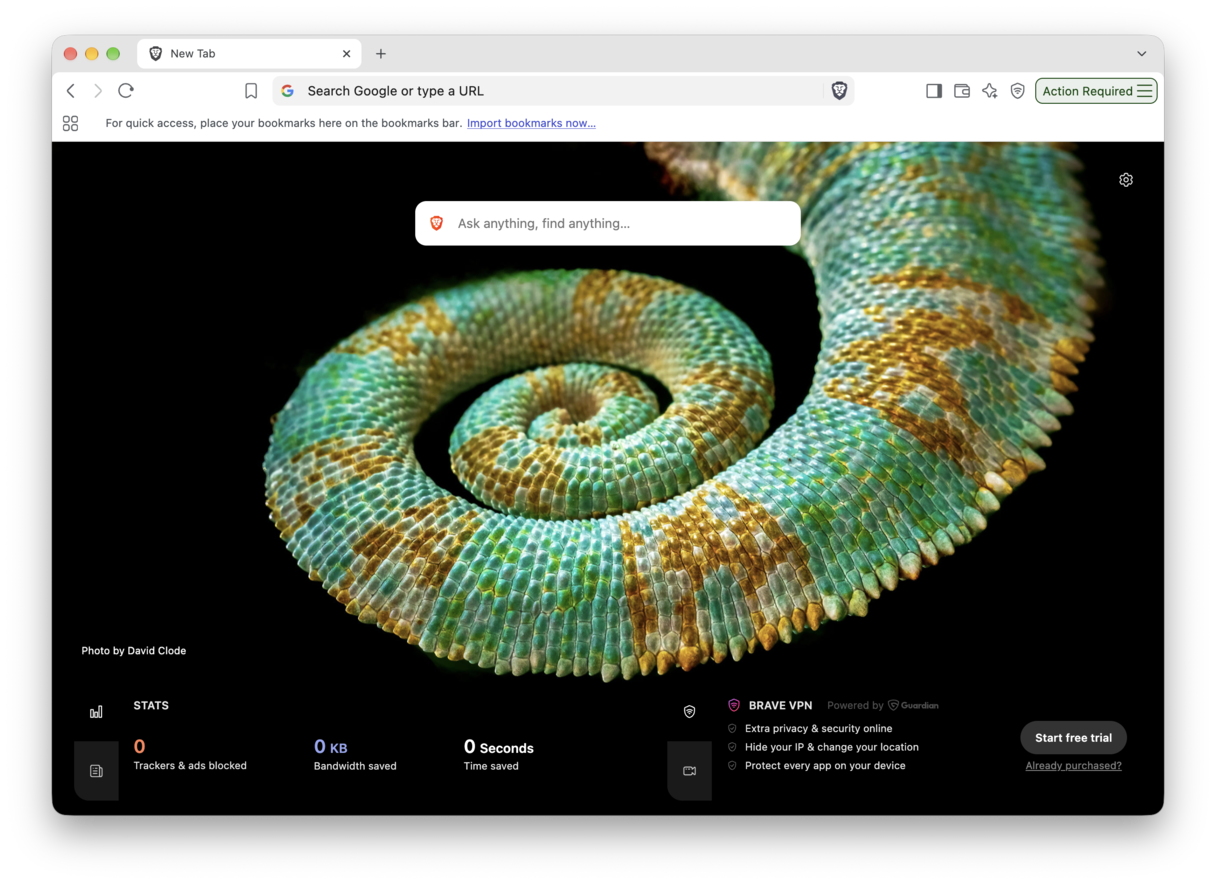
Task: Click the Brave icon on New Tab tab
Action: [x=156, y=54]
